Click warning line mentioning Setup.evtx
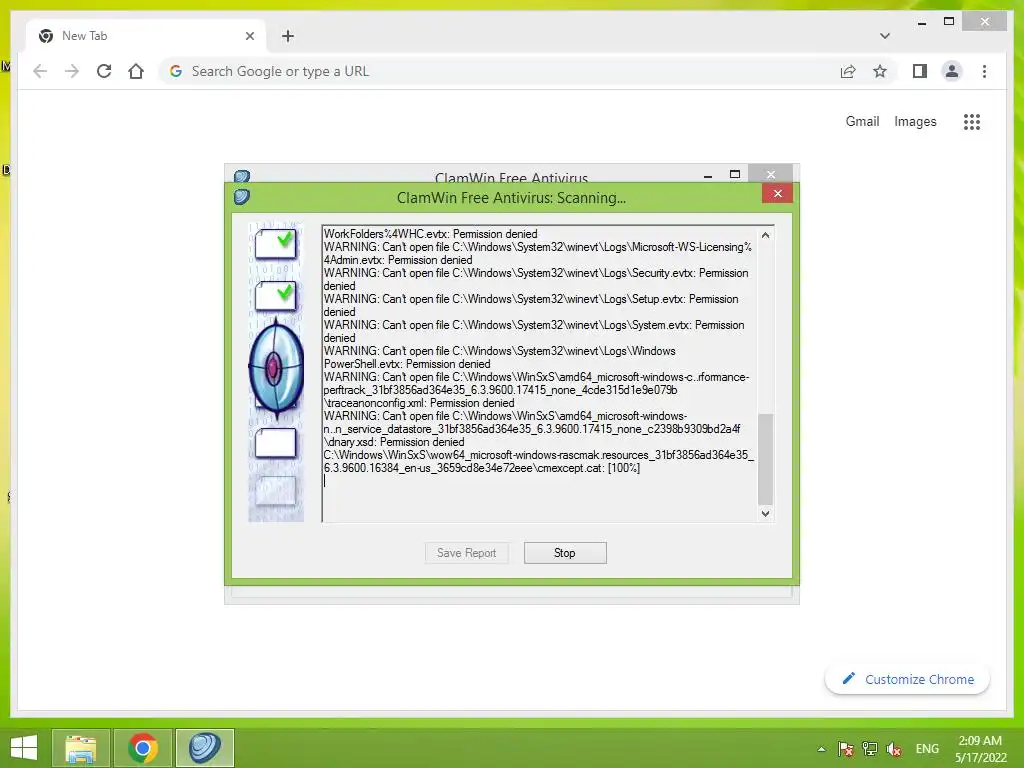The width and height of the screenshot is (1024, 768). tap(531, 306)
